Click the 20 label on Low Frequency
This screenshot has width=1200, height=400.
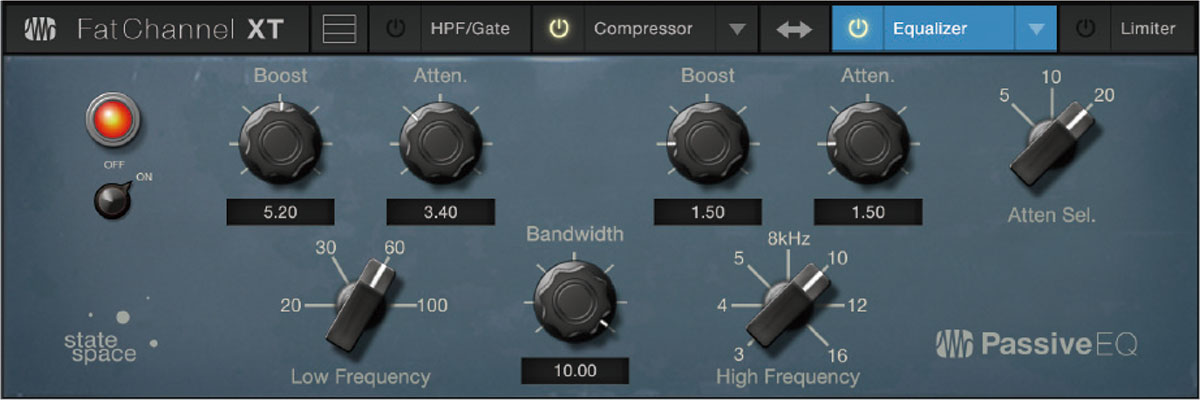click(291, 306)
